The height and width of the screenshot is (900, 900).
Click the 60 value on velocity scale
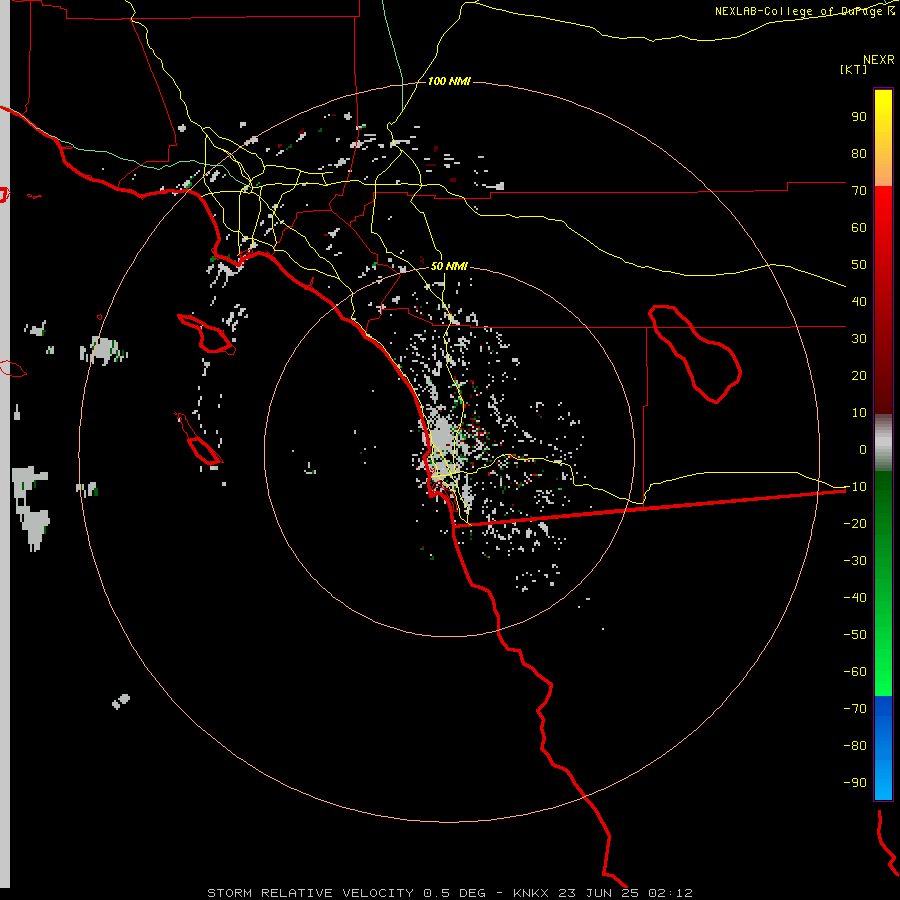[x=859, y=228]
